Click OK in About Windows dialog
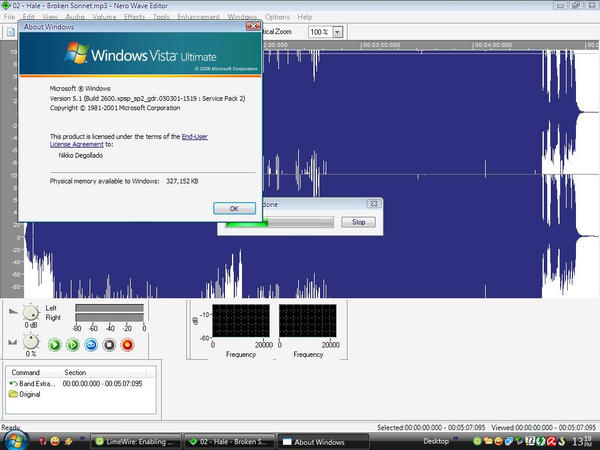Viewport: 600px width, 450px height. [234, 209]
